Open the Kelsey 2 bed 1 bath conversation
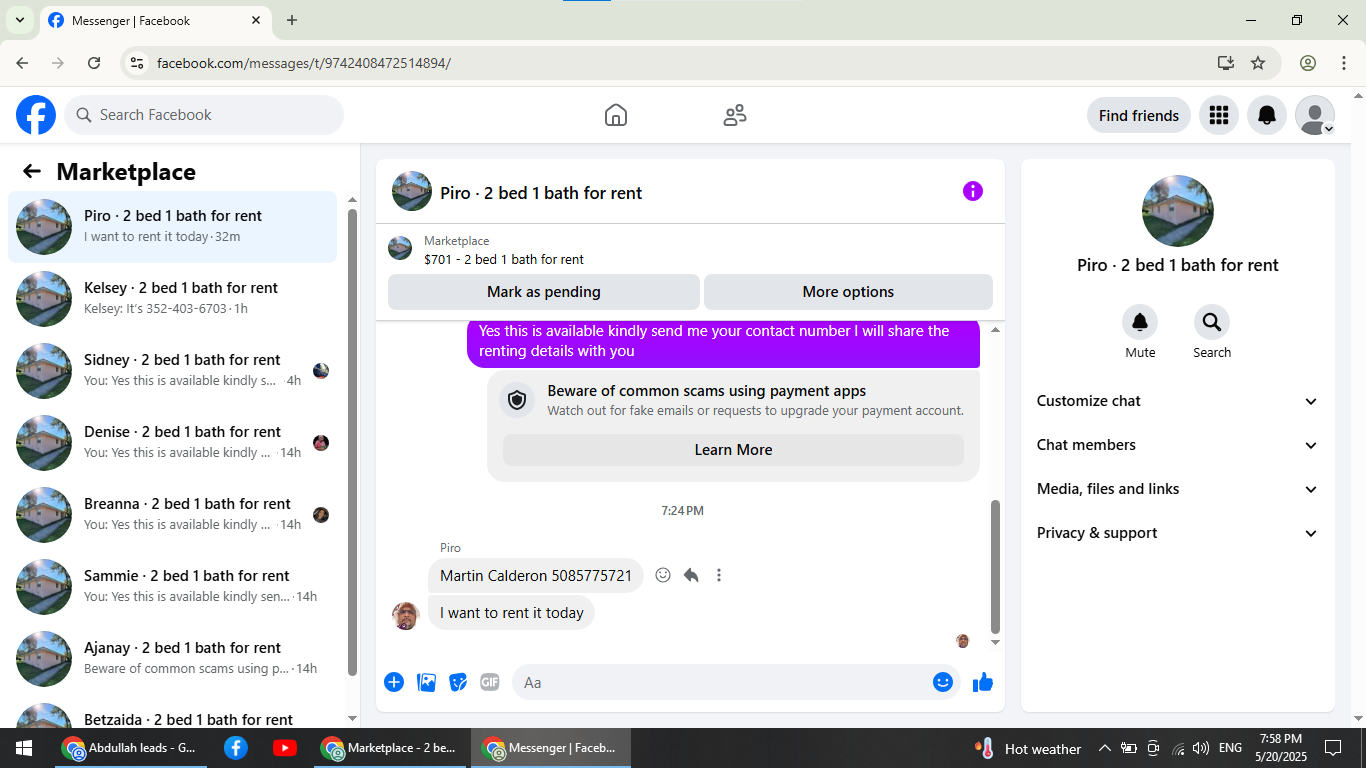 (173, 299)
